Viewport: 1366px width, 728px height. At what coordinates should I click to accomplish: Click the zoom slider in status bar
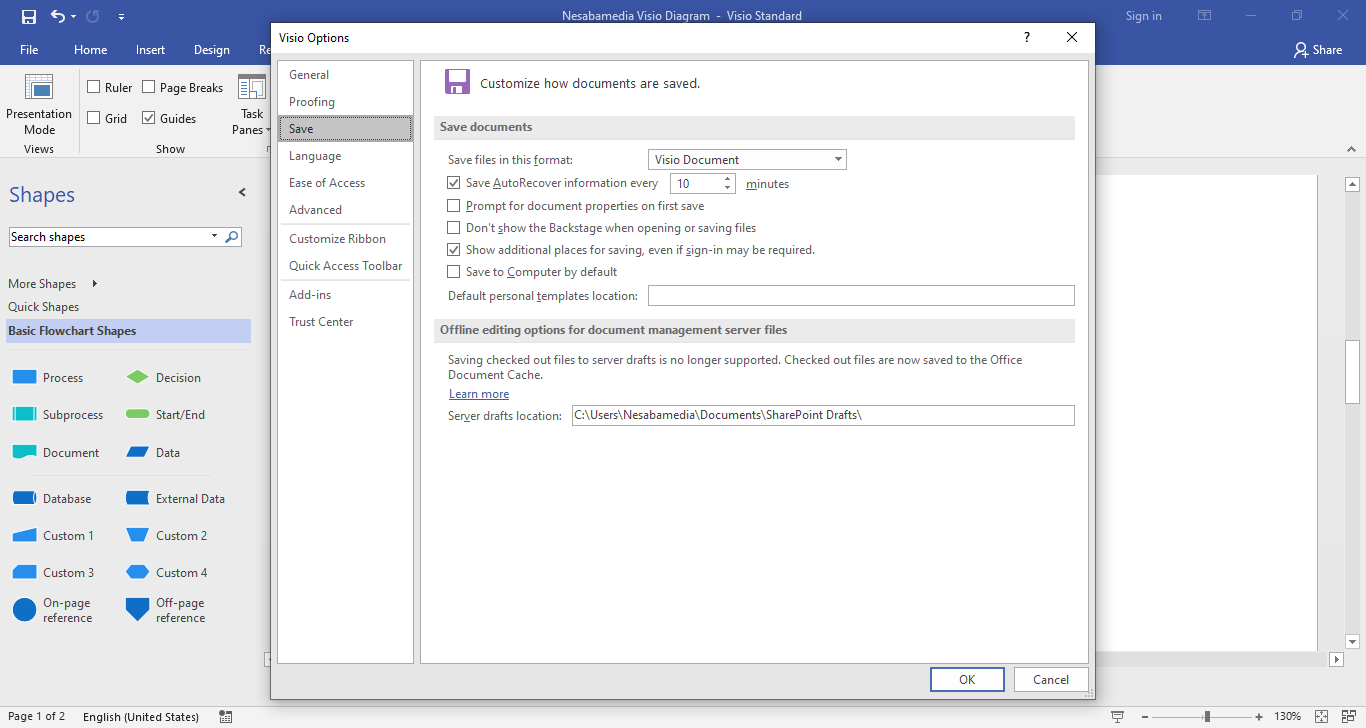1207,716
